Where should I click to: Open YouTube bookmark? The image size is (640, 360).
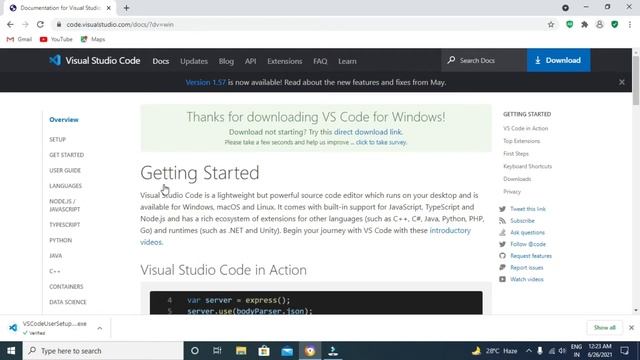click(56, 39)
